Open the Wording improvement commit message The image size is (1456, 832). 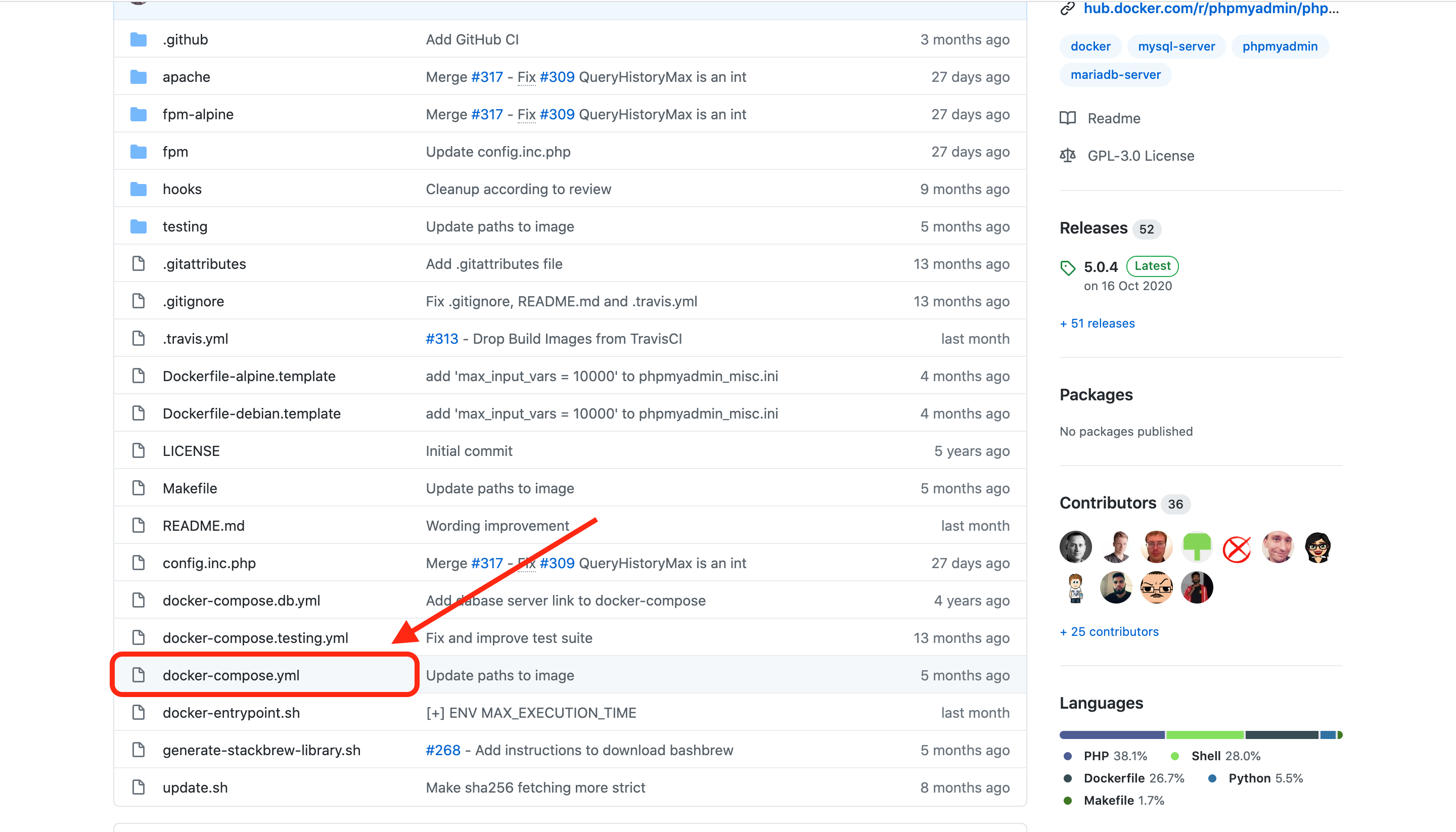(497, 526)
